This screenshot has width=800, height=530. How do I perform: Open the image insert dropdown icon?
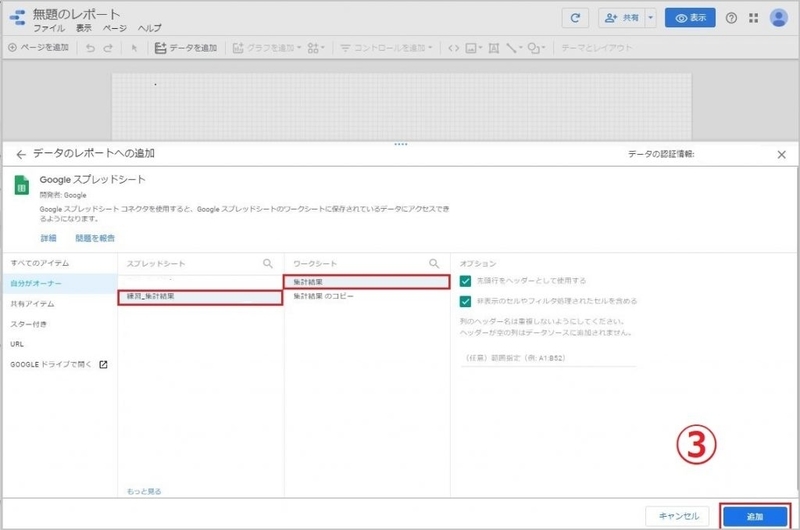click(473, 48)
